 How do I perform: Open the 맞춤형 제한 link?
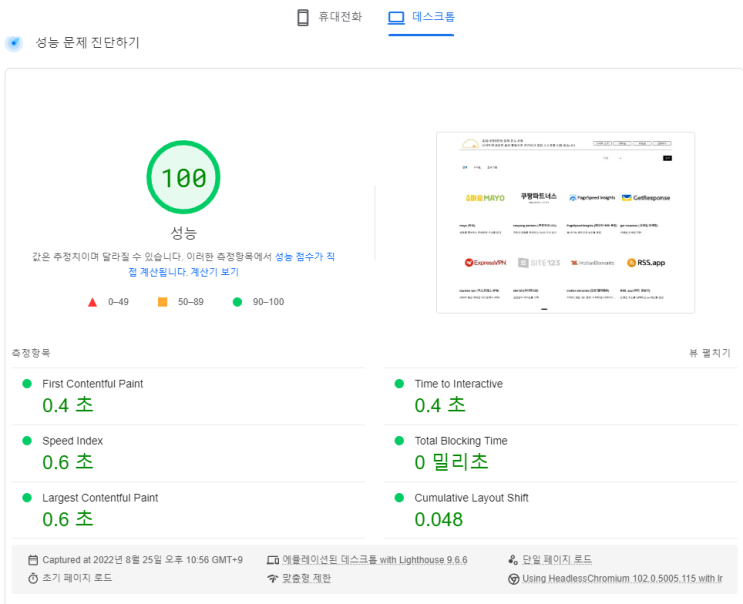click(307, 578)
